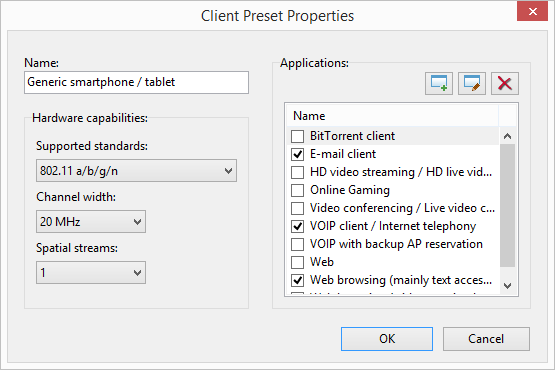Click the OK button

[387, 339]
